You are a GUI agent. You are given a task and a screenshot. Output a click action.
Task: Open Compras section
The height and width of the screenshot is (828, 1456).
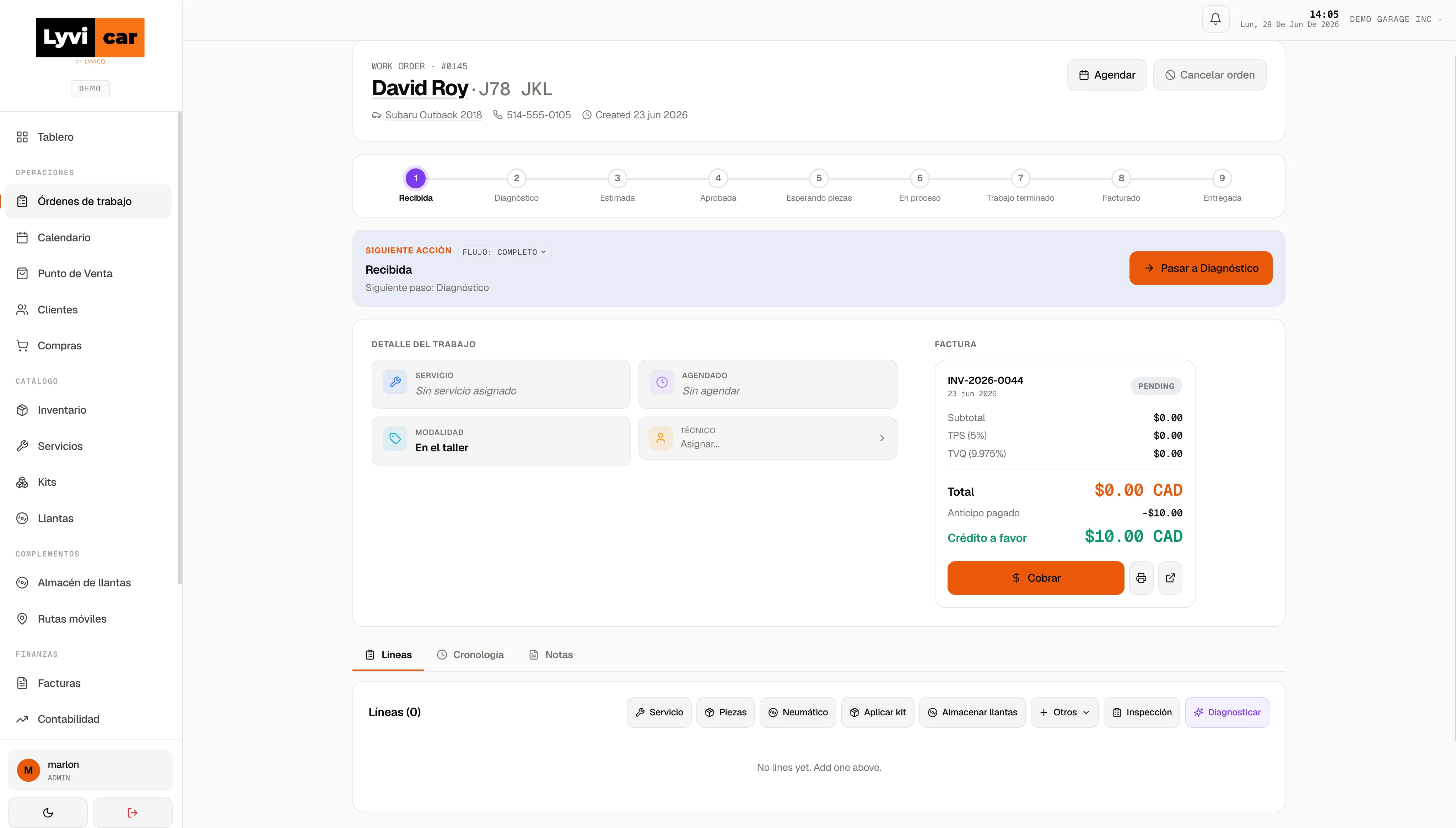click(88, 346)
